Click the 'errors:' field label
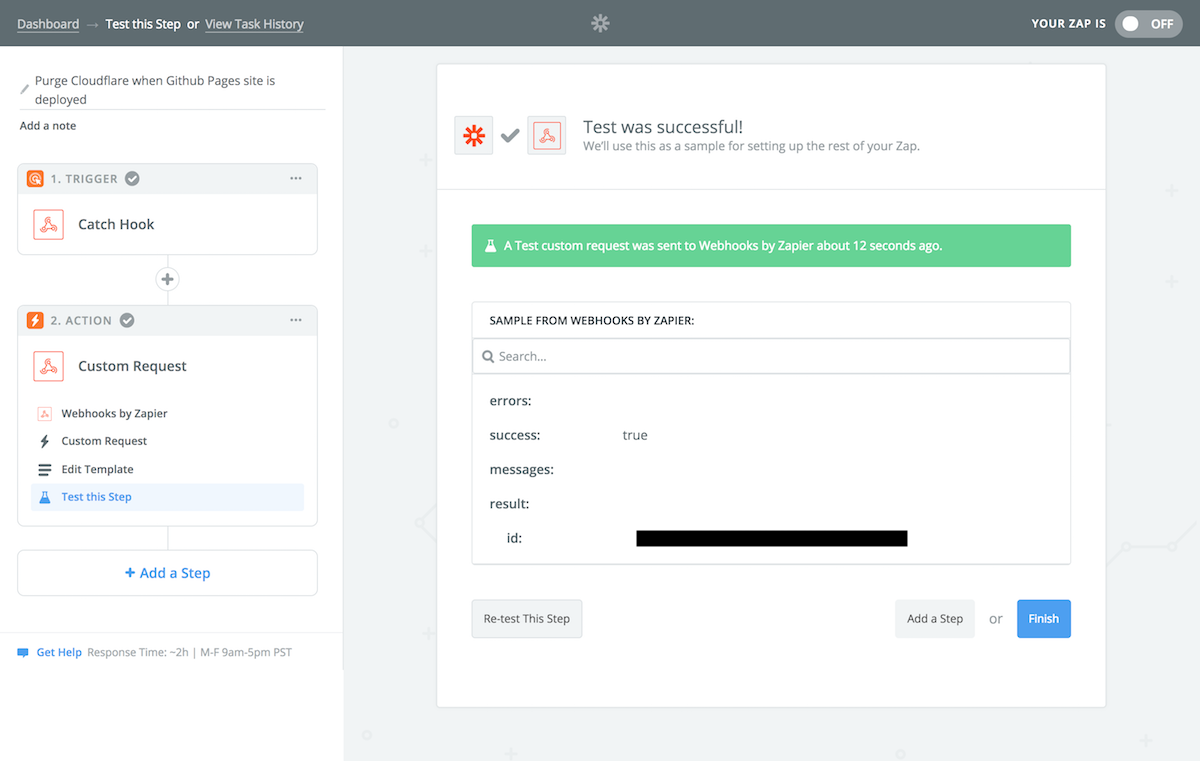The width and height of the screenshot is (1200, 761). [510, 401]
